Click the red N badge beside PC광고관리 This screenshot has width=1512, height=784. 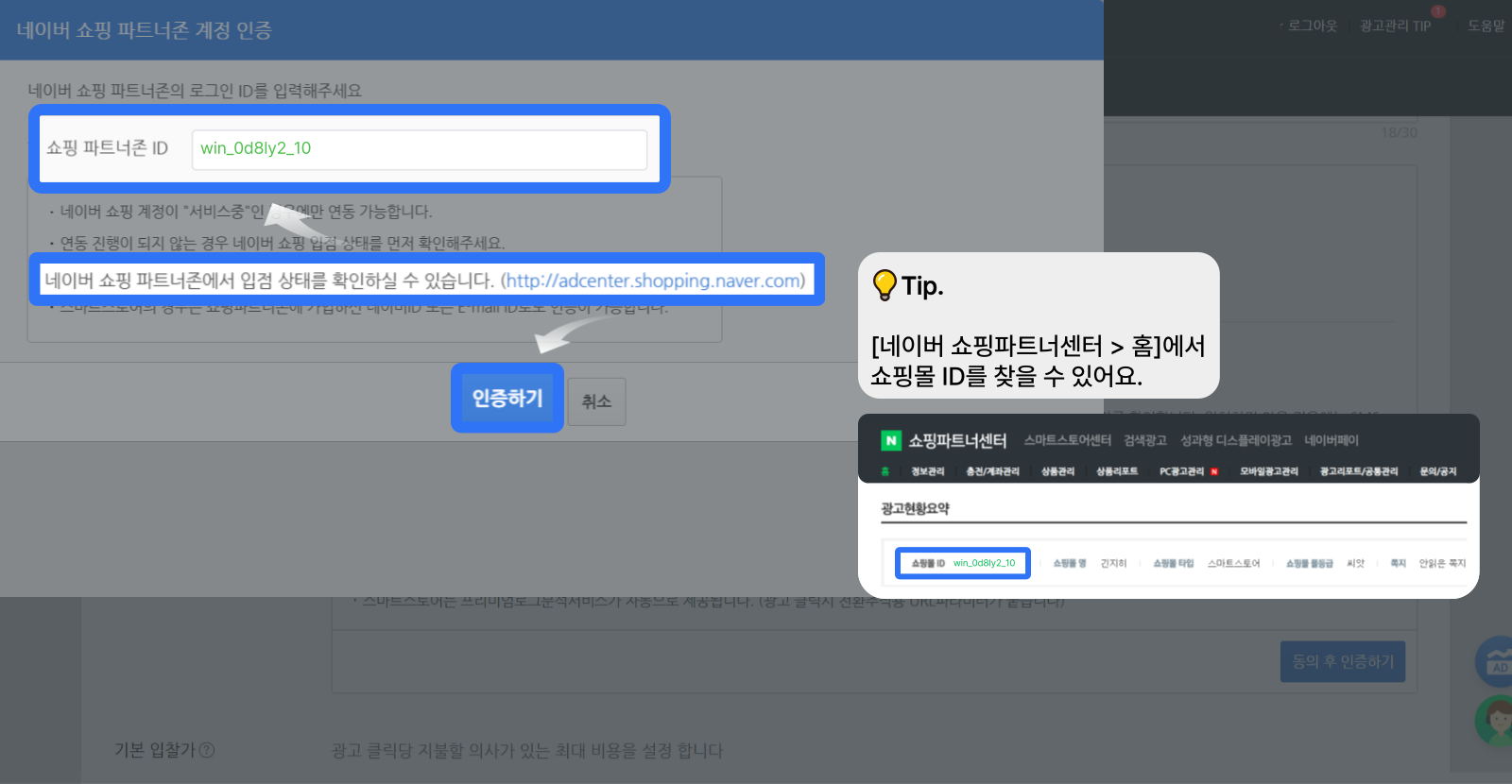click(x=1214, y=471)
